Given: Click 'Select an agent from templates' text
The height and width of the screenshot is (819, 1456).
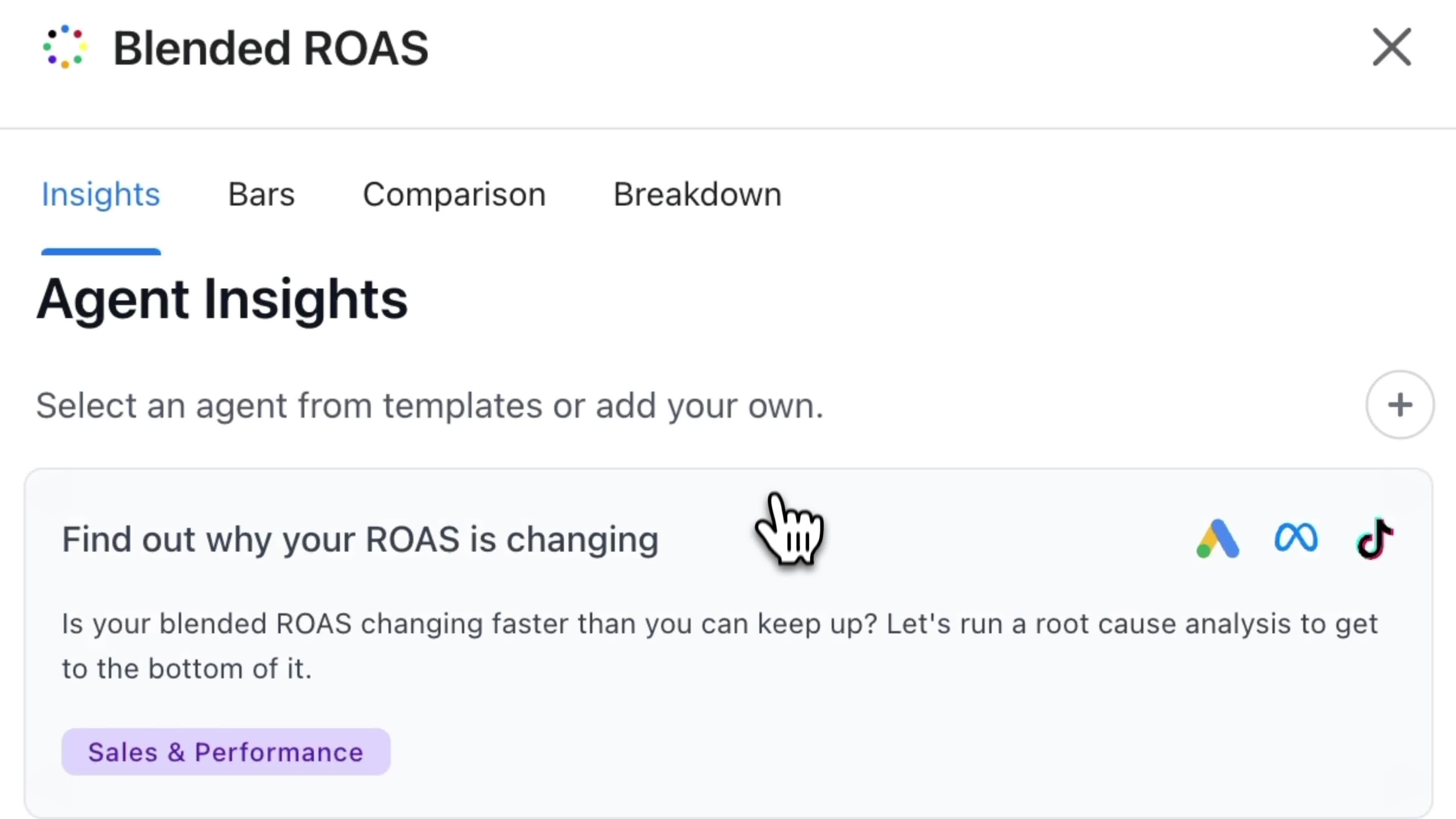Looking at the screenshot, I should point(430,406).
